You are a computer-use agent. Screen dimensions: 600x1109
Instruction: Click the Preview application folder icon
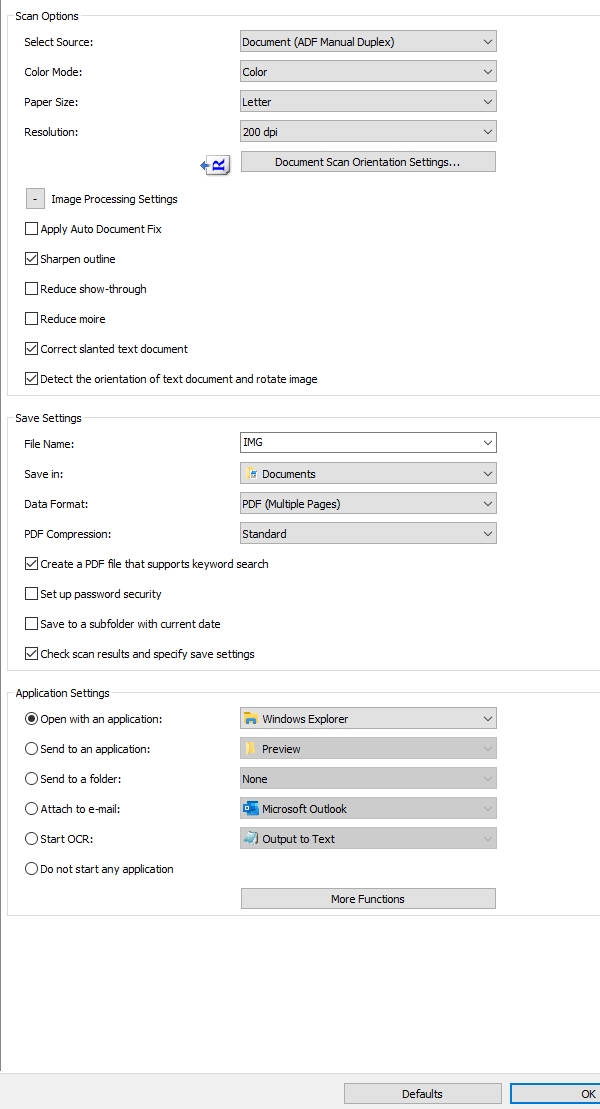[251, 749]
